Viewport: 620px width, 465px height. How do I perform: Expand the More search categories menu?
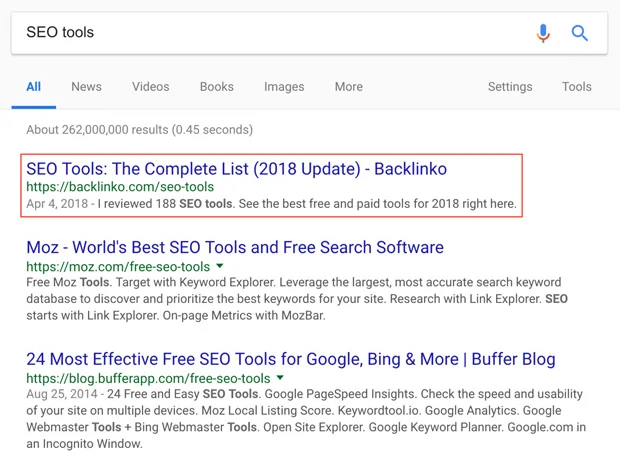[348, 87]
